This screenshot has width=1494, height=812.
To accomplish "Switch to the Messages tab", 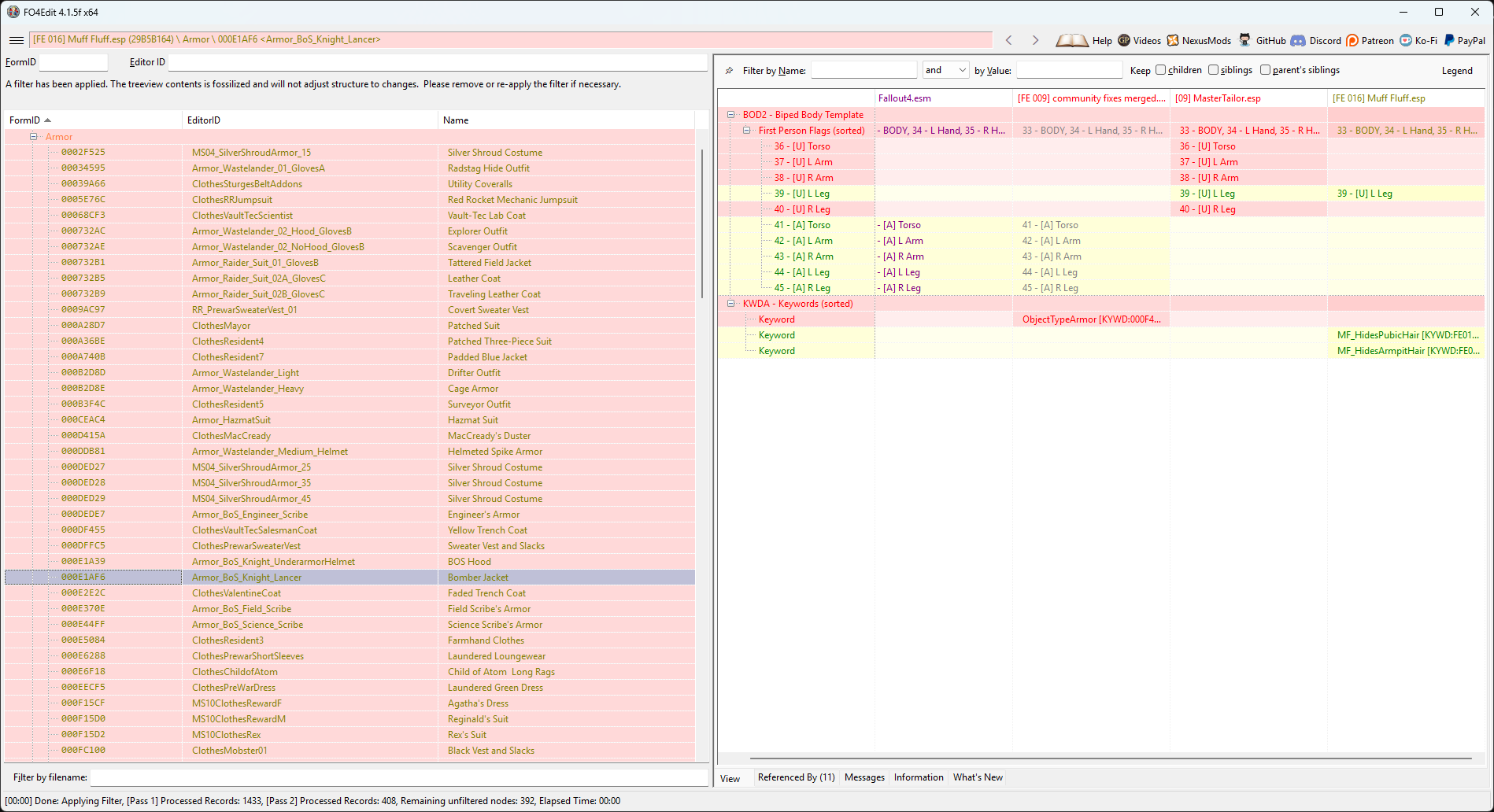I will point(864,777).
